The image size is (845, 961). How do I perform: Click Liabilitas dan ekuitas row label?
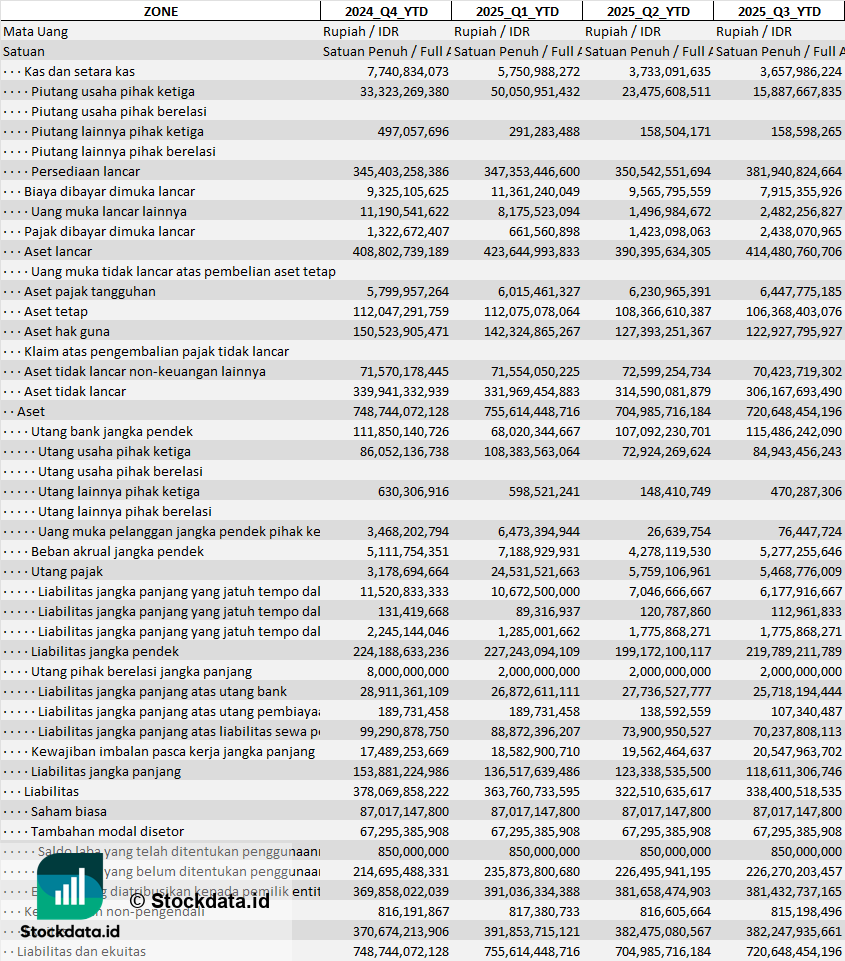[81, 952]
